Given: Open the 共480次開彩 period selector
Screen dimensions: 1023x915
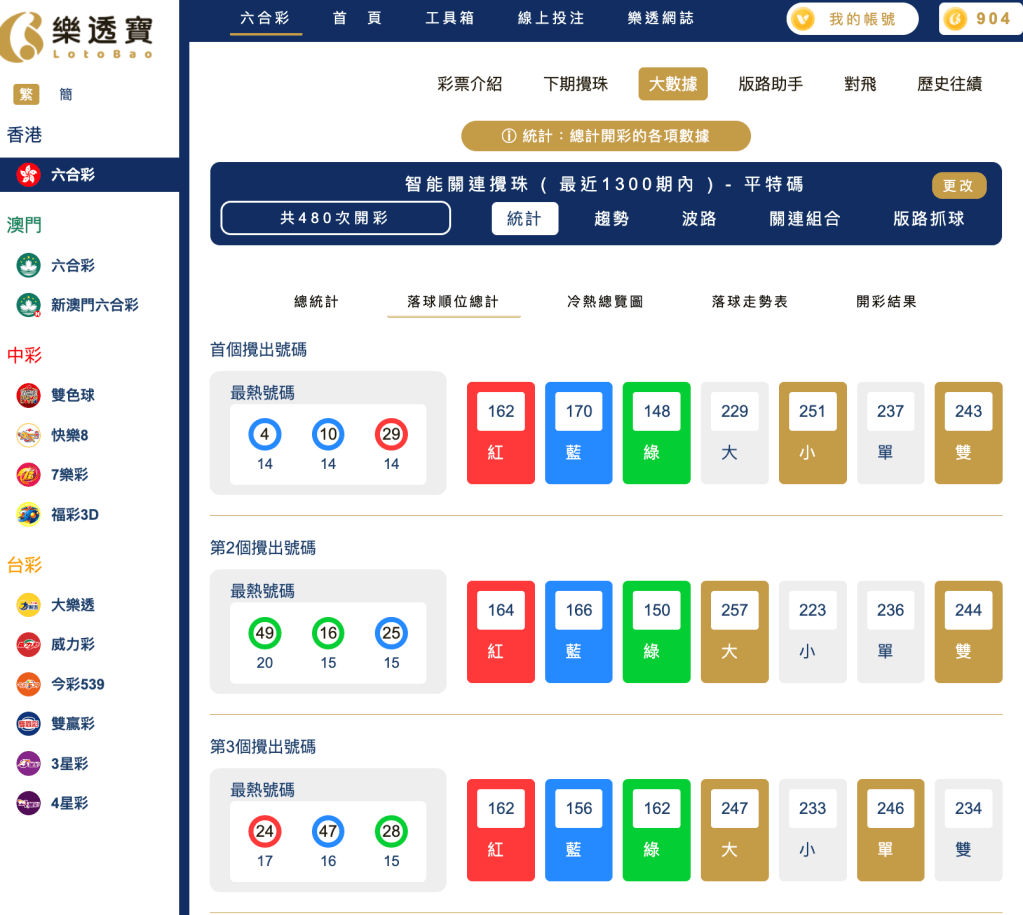Looking at the screenshot, I should point(335,217).
